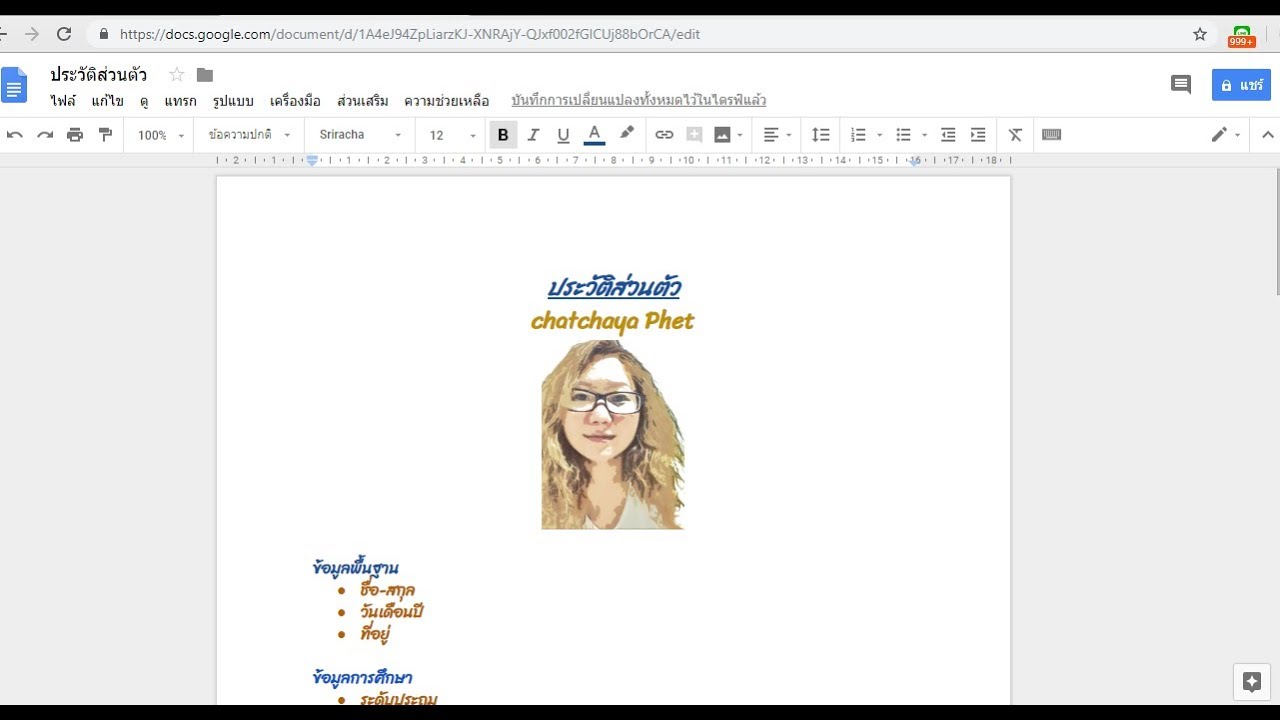Click the redo arrow icon
The width and height of the screenshot is (1280, 720).
pos(45,135)
